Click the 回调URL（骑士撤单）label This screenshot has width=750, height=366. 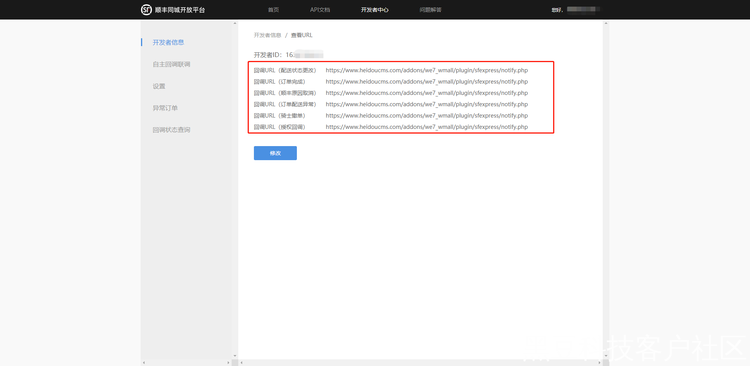click(x=279, y=116)
